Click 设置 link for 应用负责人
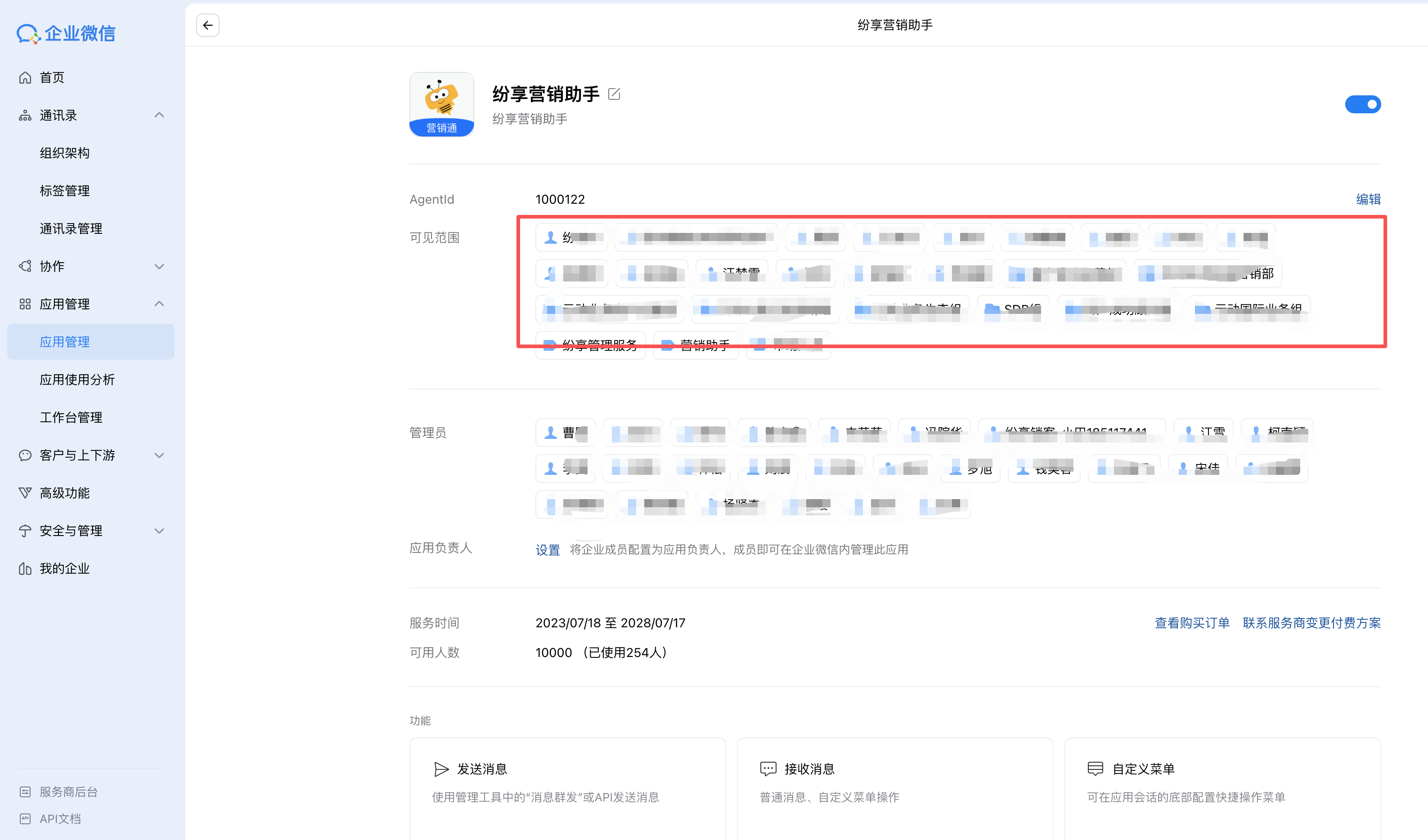The width and height of the screenshot is (1428, 840). click(x=548, y=550)
